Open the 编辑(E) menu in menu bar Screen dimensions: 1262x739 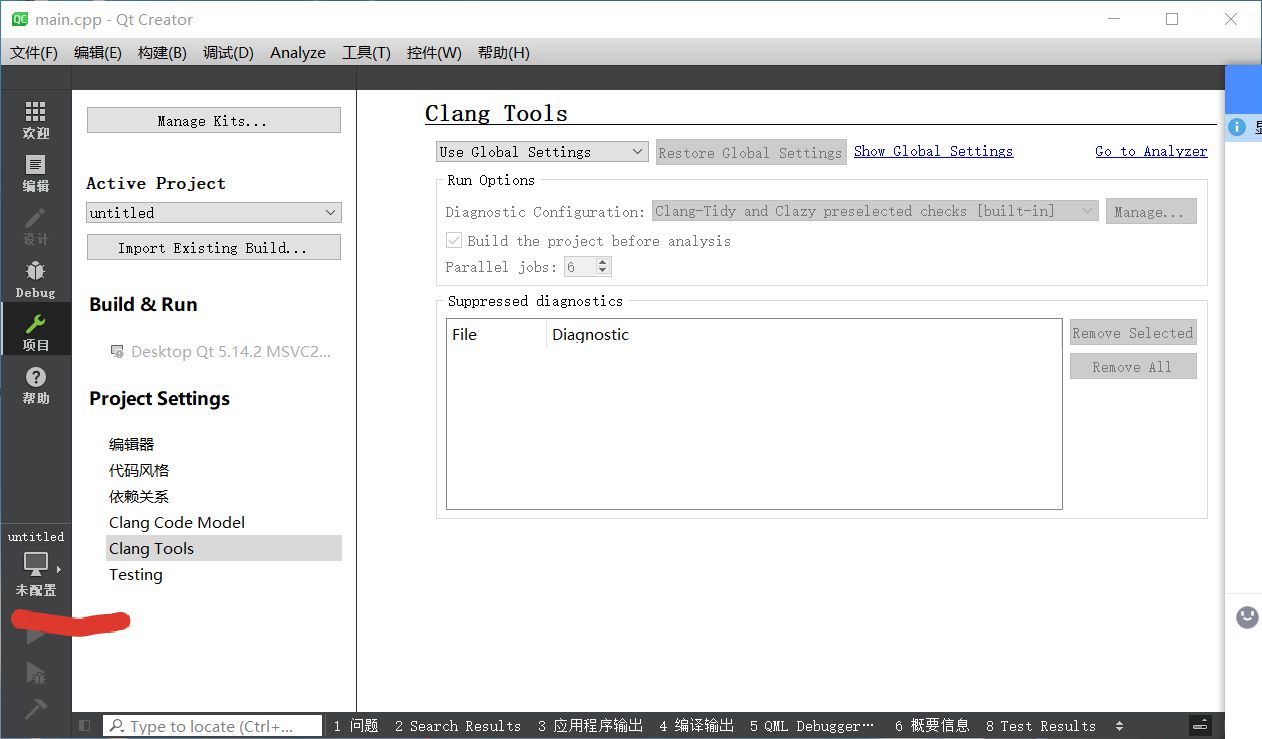(x=98, y=53)
